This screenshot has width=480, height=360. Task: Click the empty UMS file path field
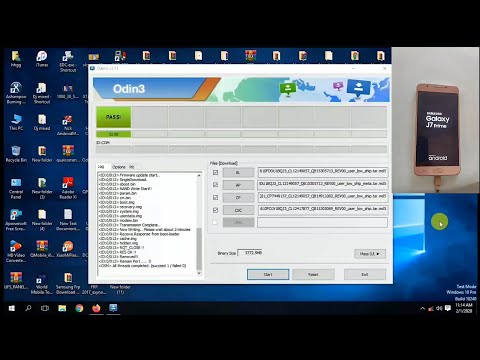click(323, 222)
